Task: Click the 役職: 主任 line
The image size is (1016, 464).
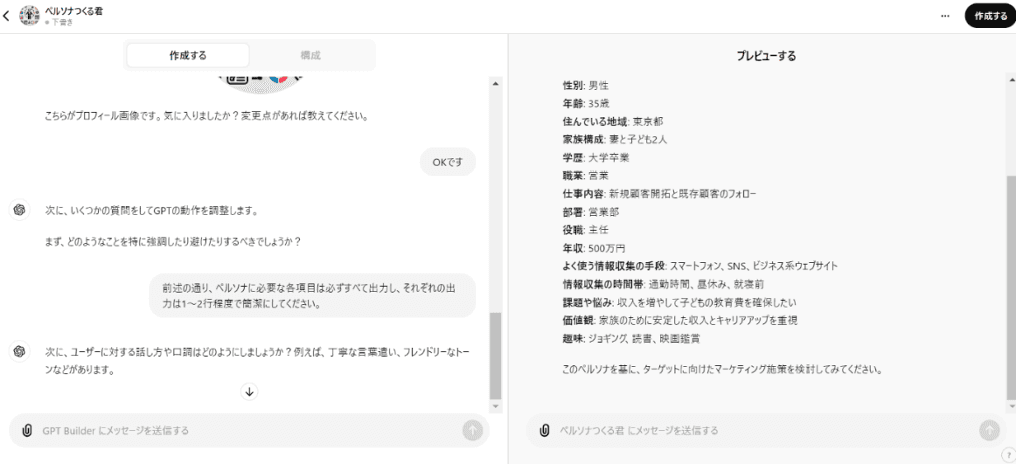Action: pyautogui.click(x=586, y=229)
